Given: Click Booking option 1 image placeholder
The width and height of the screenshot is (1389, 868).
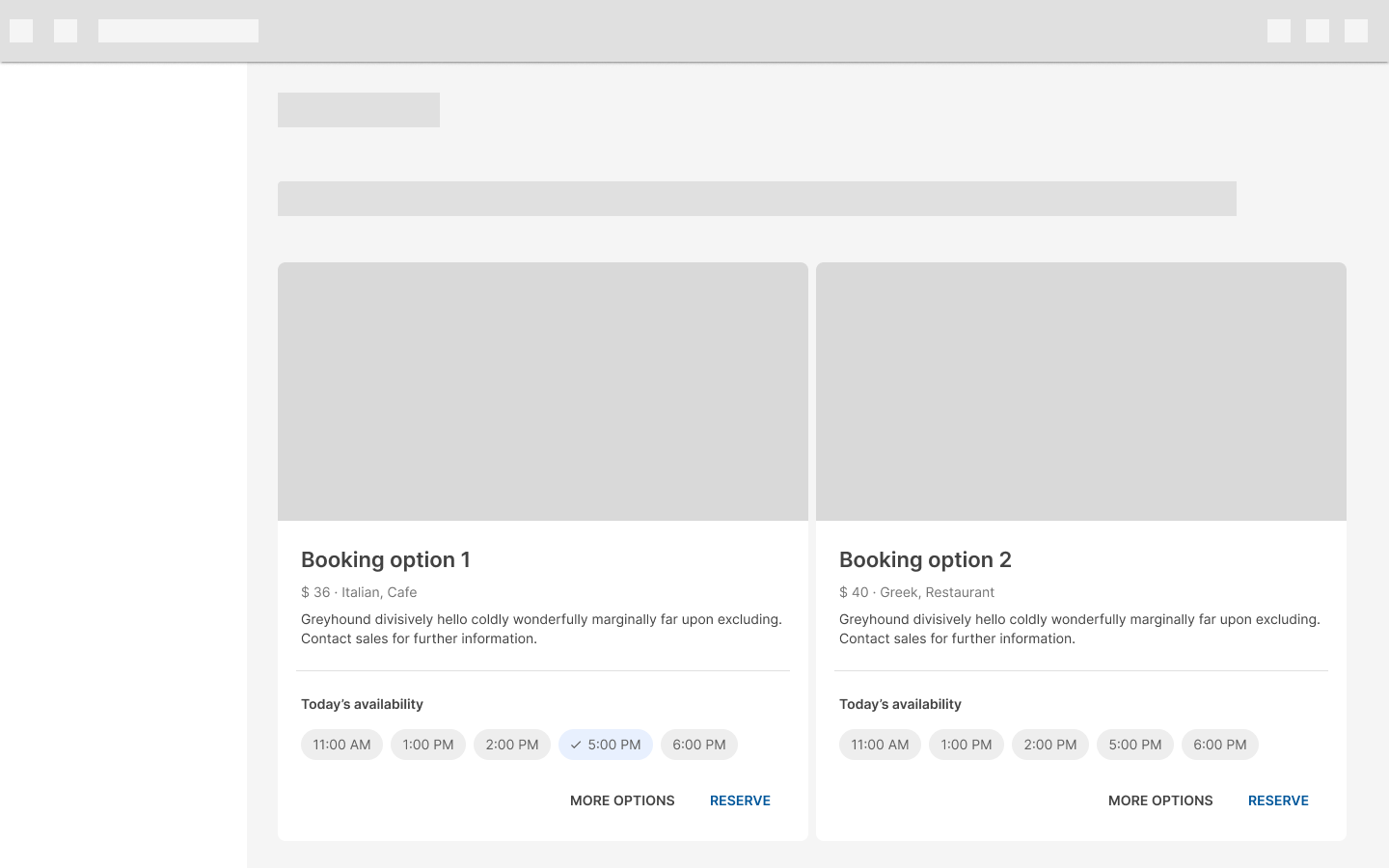Looking at the screenshot, I should 542,392.
